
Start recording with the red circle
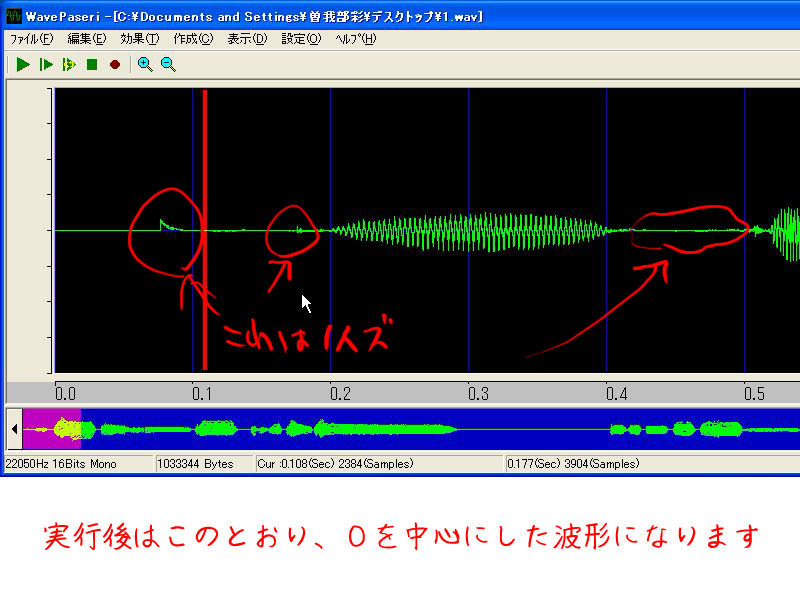pos(115,65)
